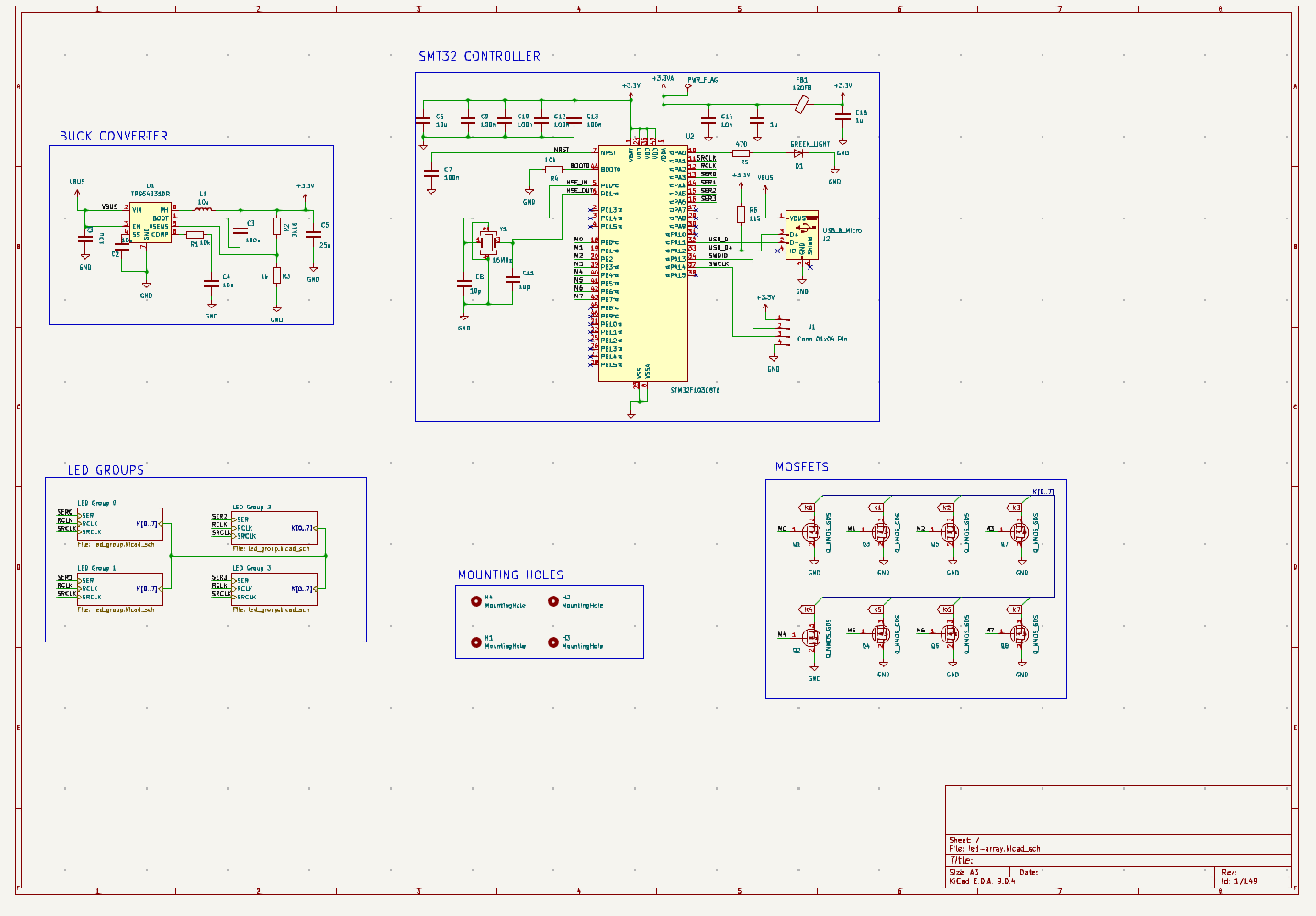This screenshot has width=1316, height=916.
Task: Select the BOOT0 pull-down resistor R4
Action: (553, 170)
